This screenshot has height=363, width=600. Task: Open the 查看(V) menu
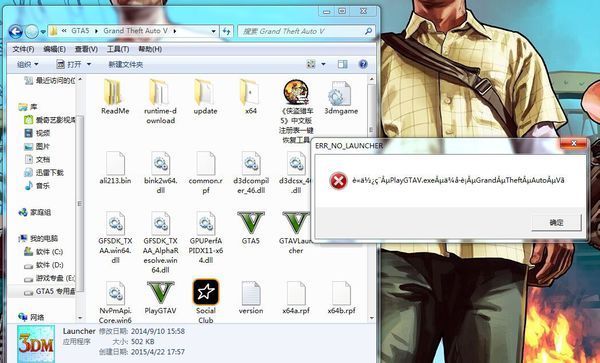(86, 49)
